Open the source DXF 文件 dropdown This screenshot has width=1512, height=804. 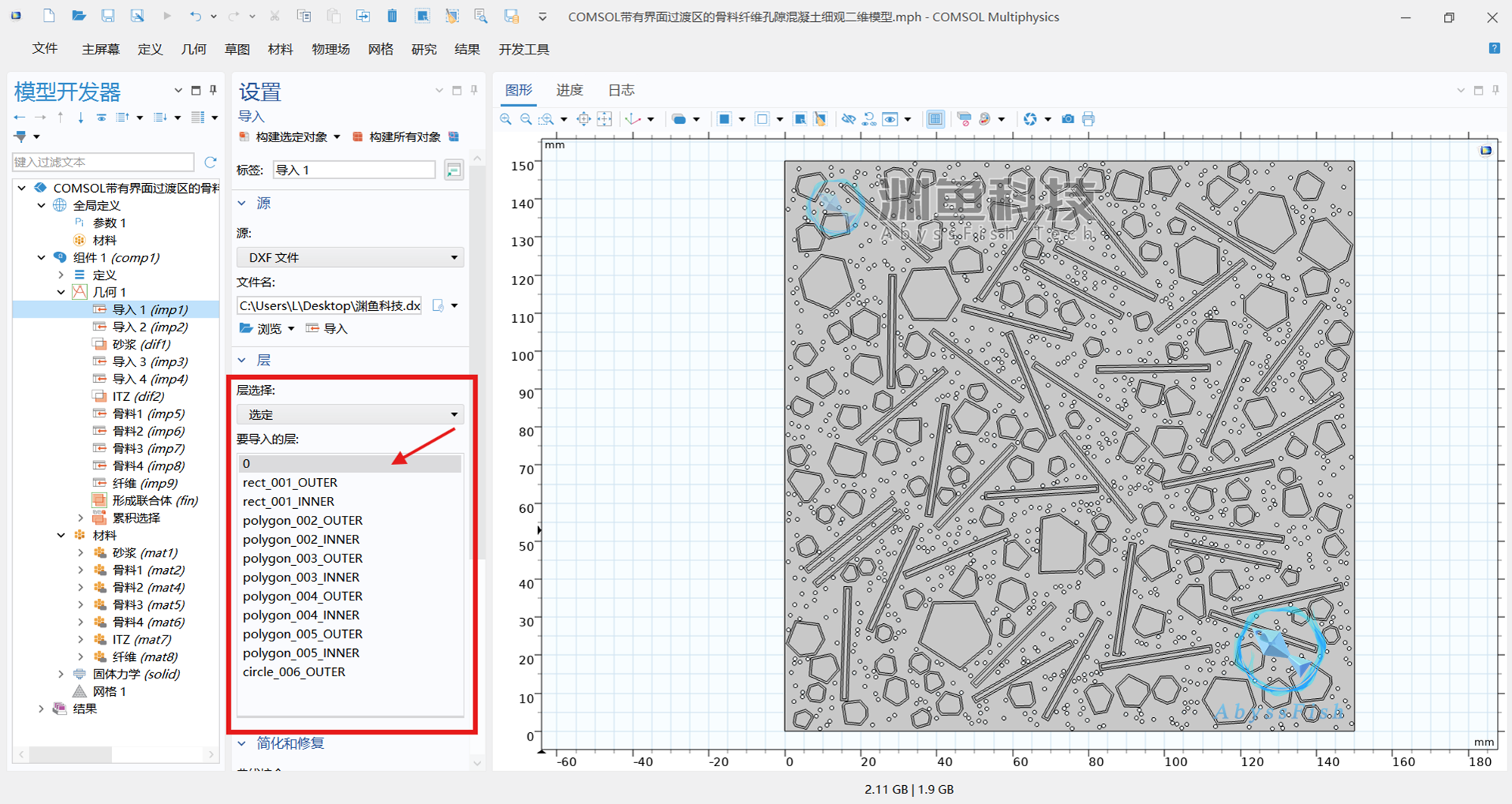[x=350, y=257]
